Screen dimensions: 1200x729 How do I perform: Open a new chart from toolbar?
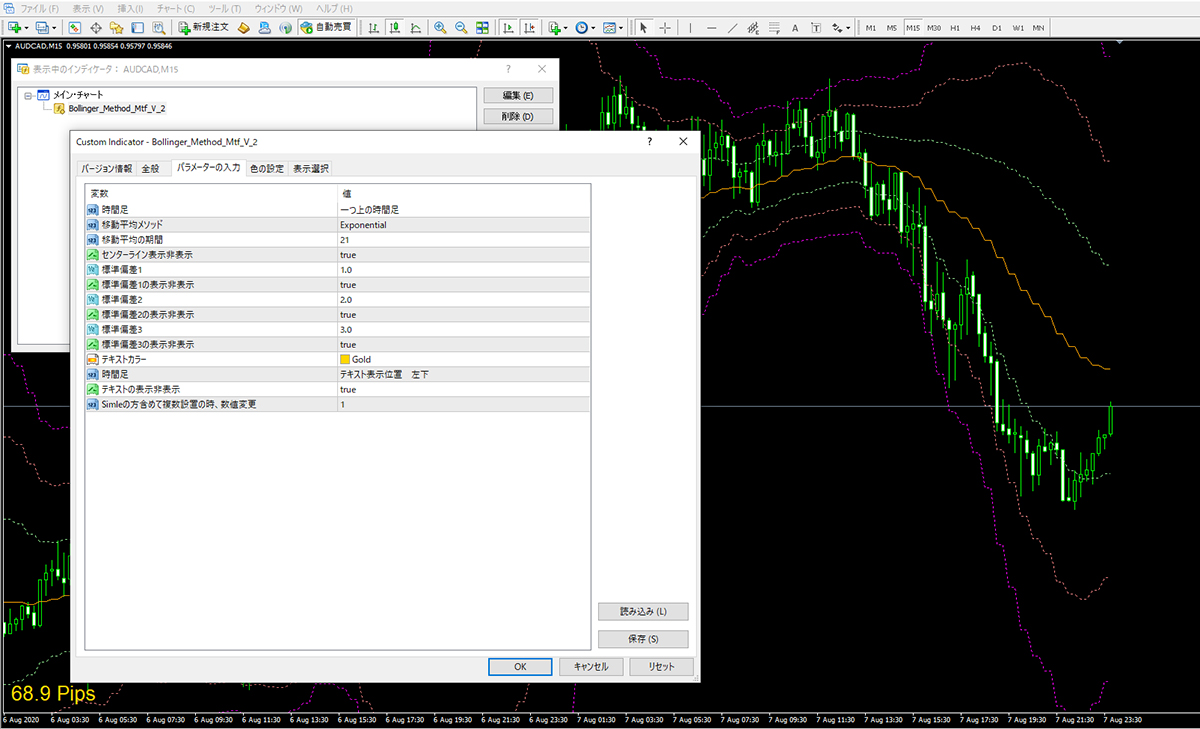coord(13,27)
